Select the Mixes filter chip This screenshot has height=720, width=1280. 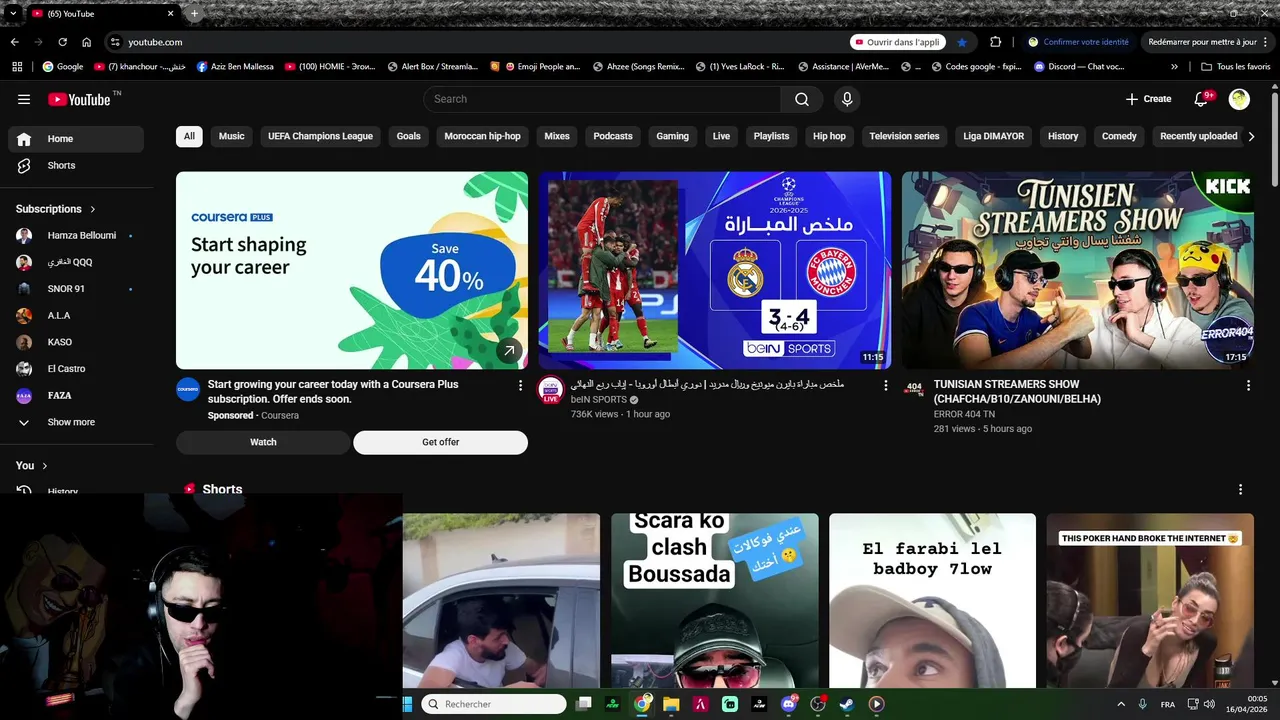[x=557, y=136]
